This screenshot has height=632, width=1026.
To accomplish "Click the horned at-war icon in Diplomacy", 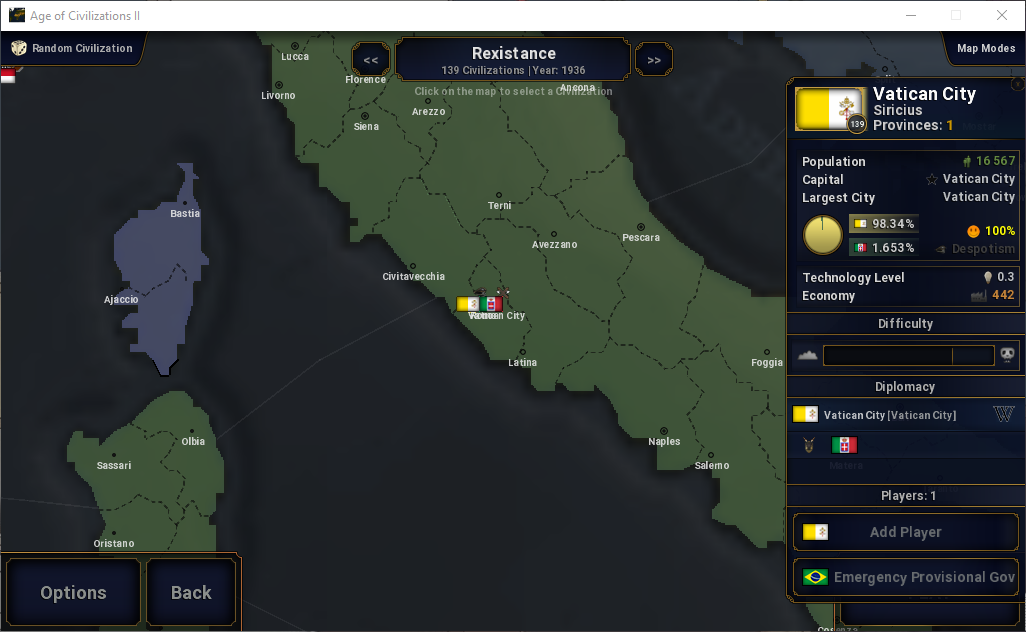I will 809,446.
